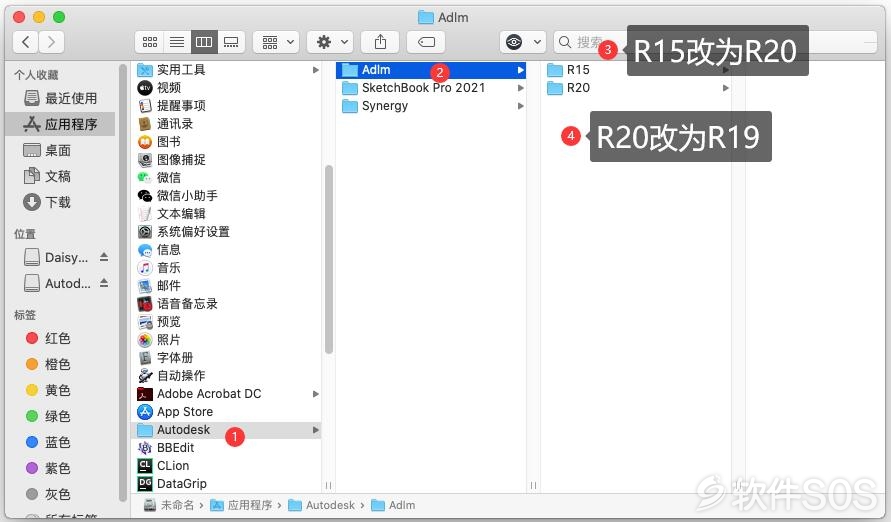Select the 邮件 app
This screenshot has width=891, height=522.
(227, 286)
